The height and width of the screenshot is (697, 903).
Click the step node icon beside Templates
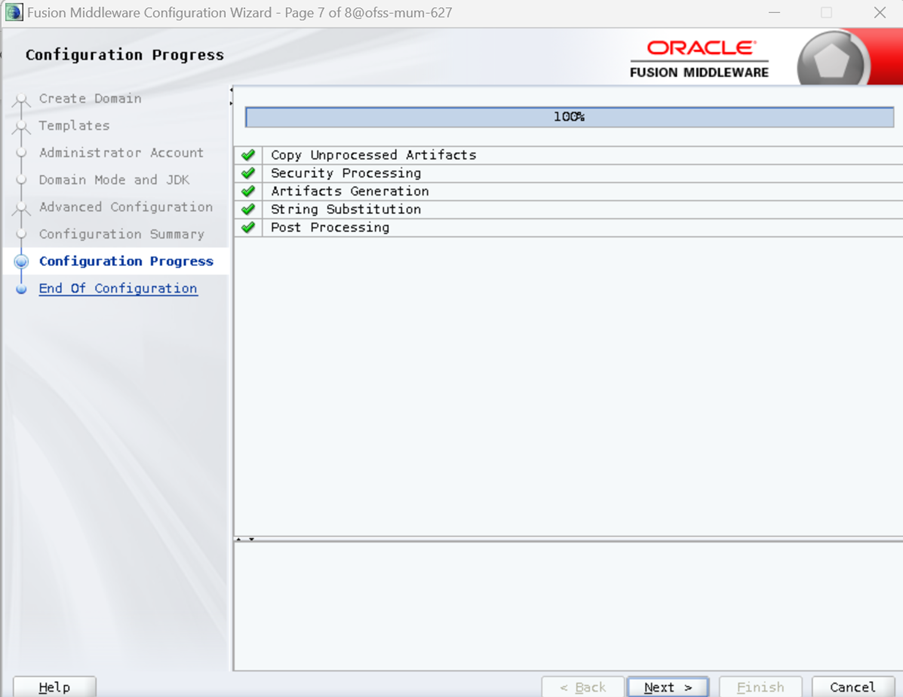tap(21, 127)
